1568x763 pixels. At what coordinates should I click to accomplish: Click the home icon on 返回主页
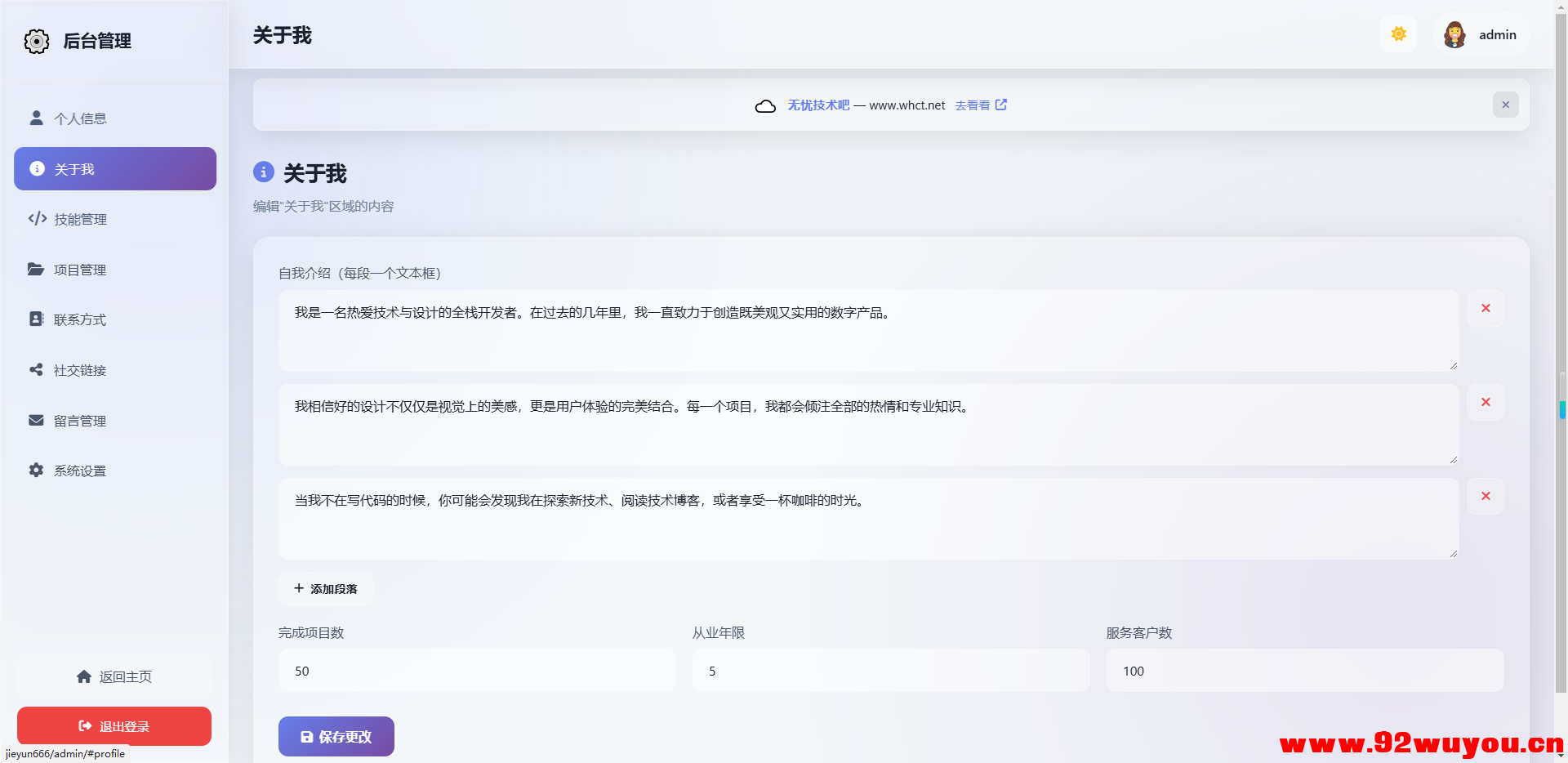pos(84,676)
